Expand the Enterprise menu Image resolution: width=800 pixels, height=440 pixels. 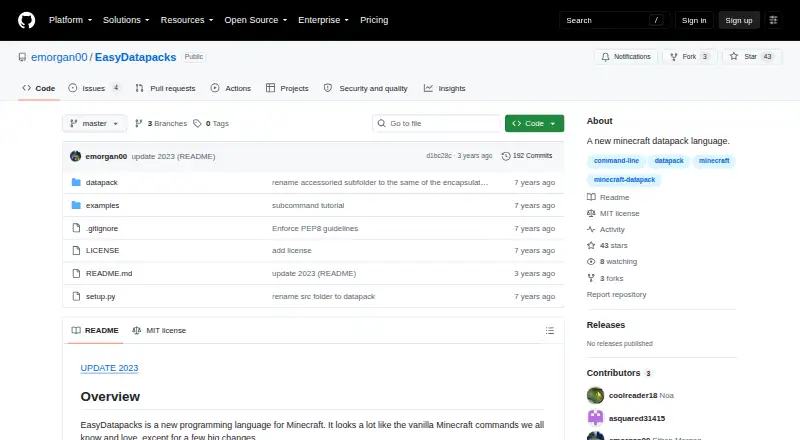[323, 20]
